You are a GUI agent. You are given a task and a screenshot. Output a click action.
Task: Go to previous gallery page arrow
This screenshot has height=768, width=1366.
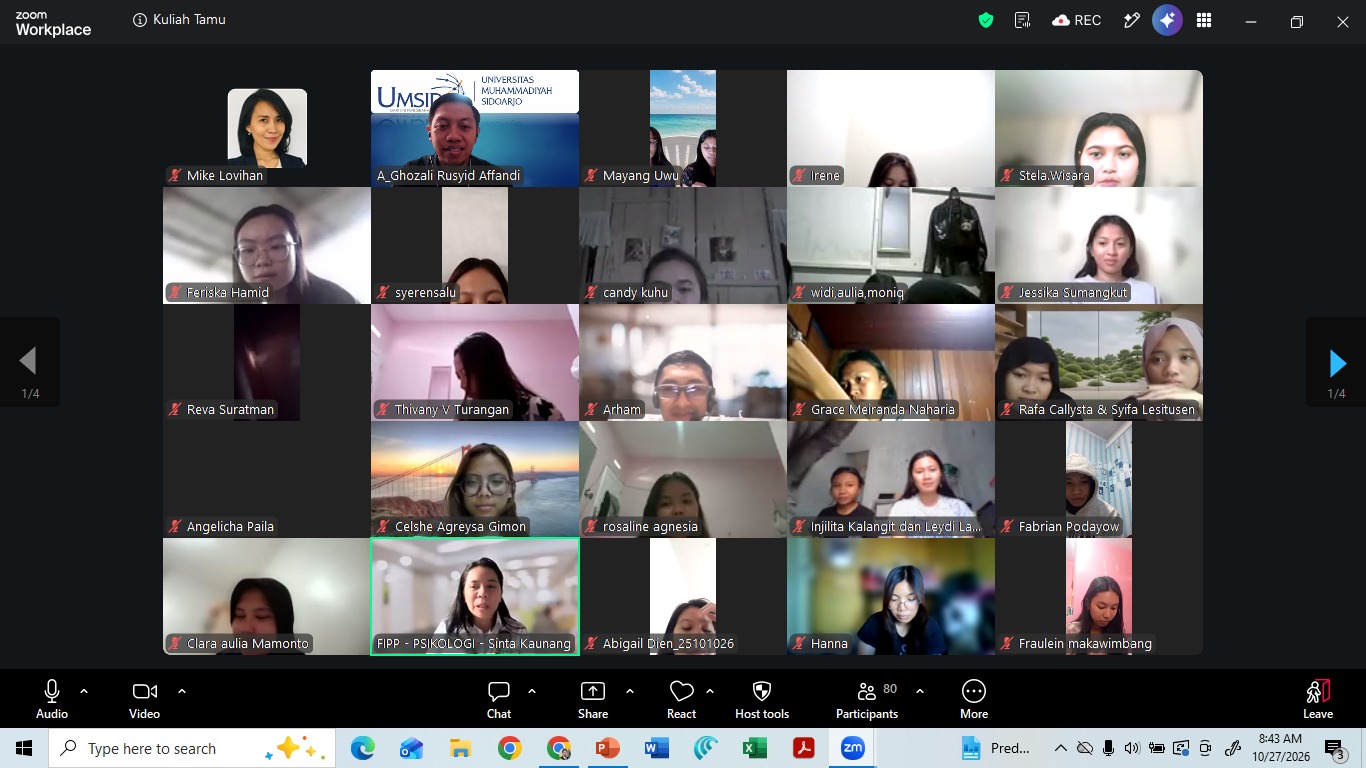click(x=30, y=362)
